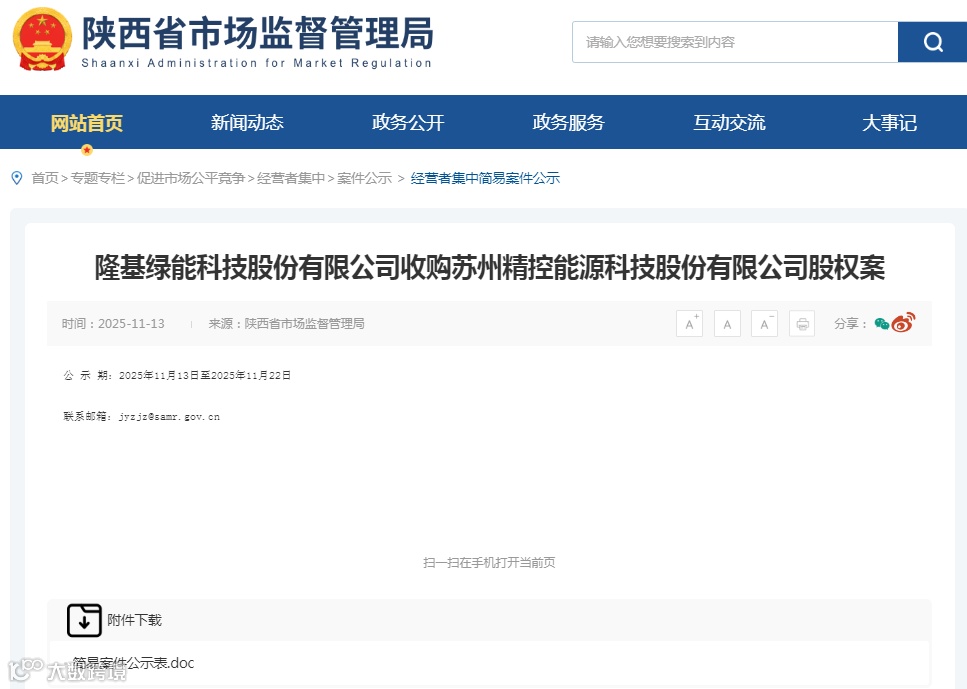The image size is (967, 689).
Task: Click the attachment download icon
Action: pyautogui.click(x=84, y=619)
